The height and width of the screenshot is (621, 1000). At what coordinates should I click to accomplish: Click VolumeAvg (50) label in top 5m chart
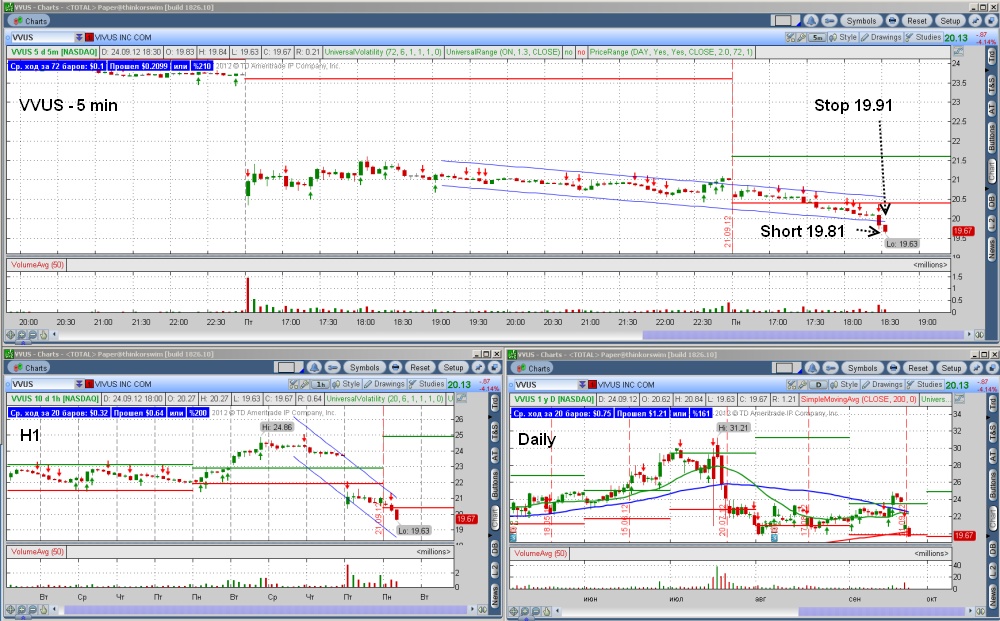pyautogui.click(x=37, y=265)
